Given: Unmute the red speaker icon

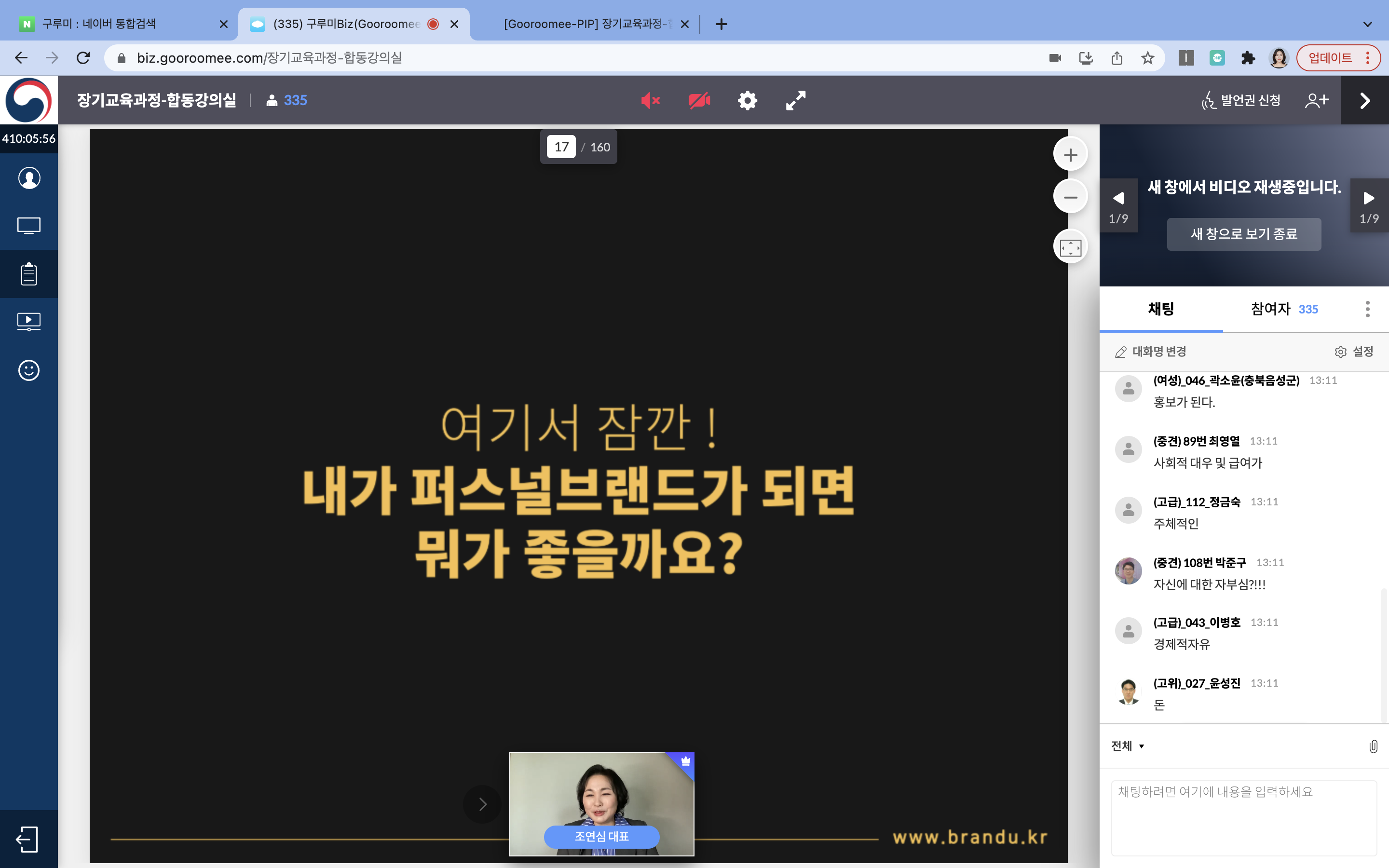Looking at the screenshot, I should pos(650,100).
